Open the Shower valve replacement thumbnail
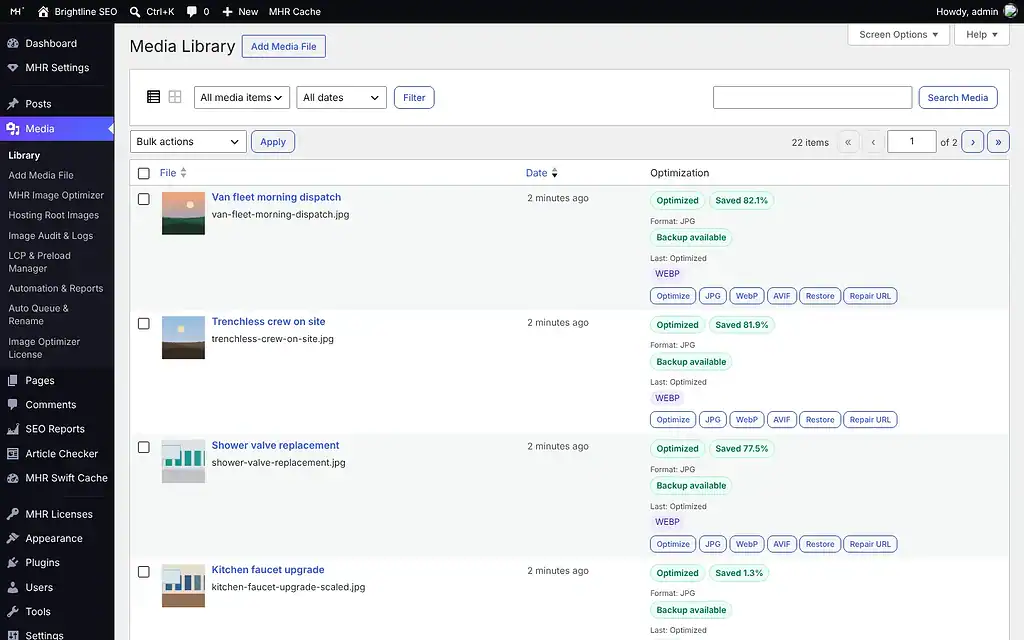This screenshot has height=640, width=1024. point(184,461)
